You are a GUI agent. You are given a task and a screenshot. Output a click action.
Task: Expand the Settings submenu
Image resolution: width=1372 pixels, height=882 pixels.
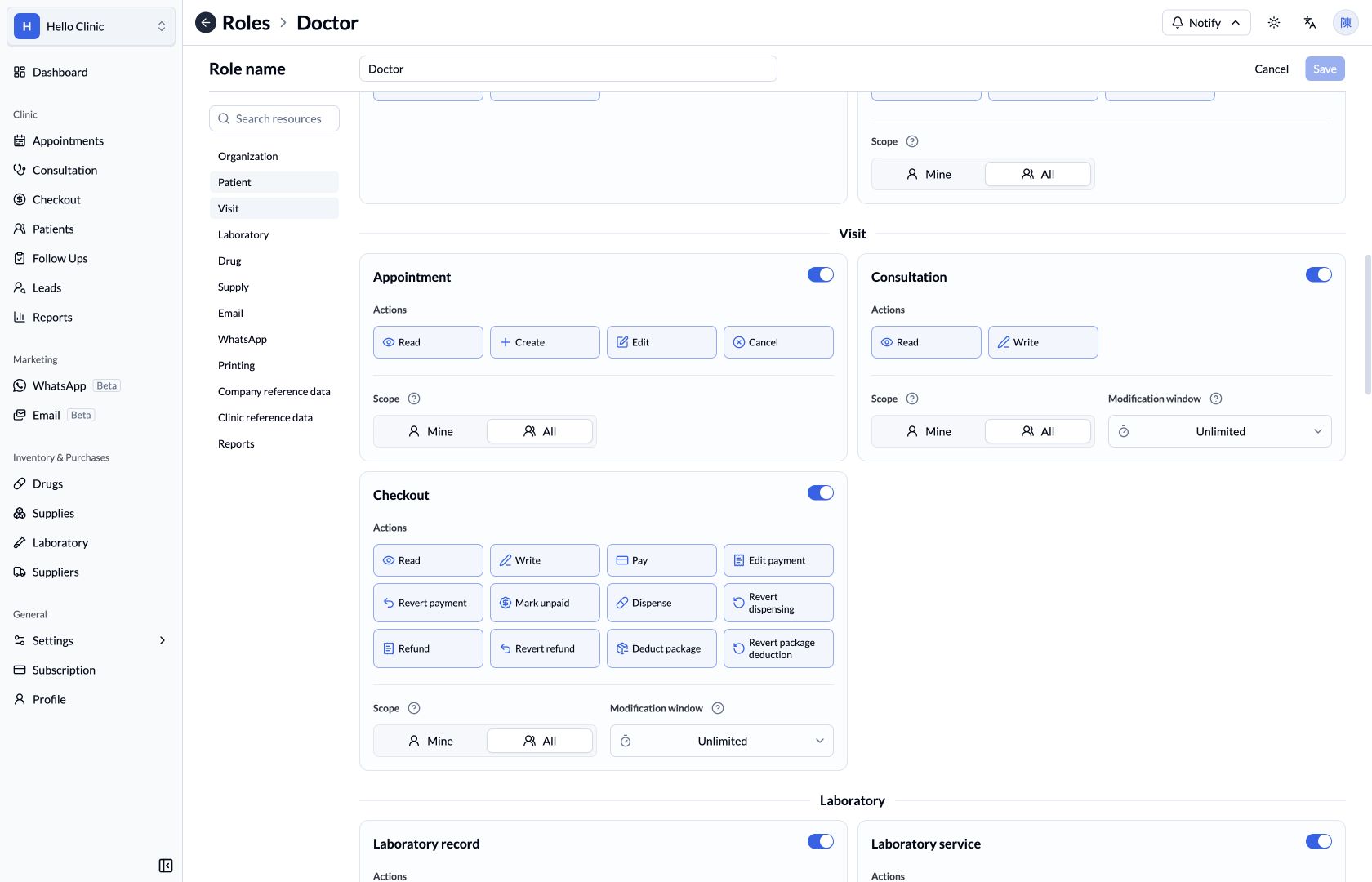pos(91,640)
